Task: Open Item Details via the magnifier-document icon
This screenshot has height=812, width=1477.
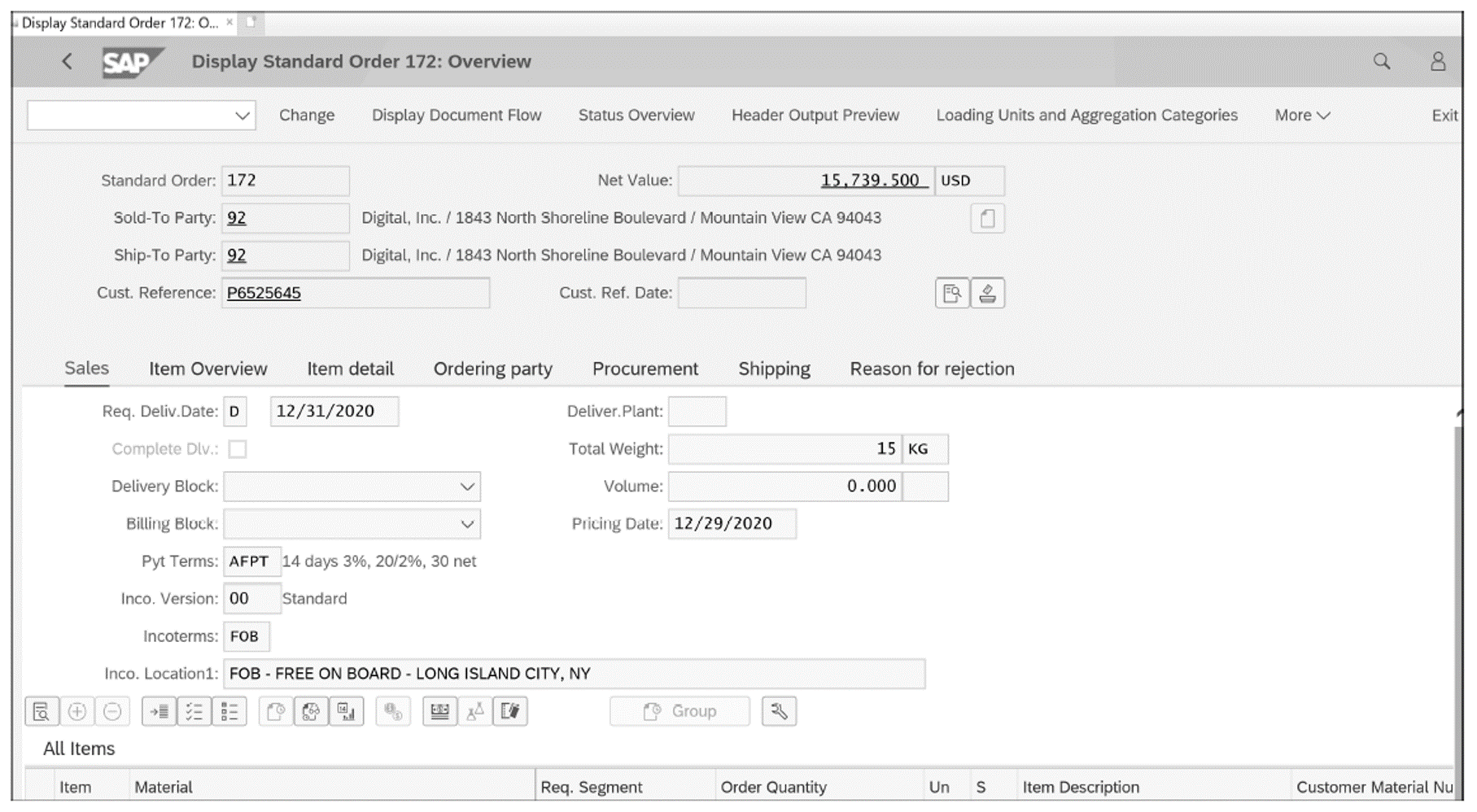Action: (x=41, y=710)
